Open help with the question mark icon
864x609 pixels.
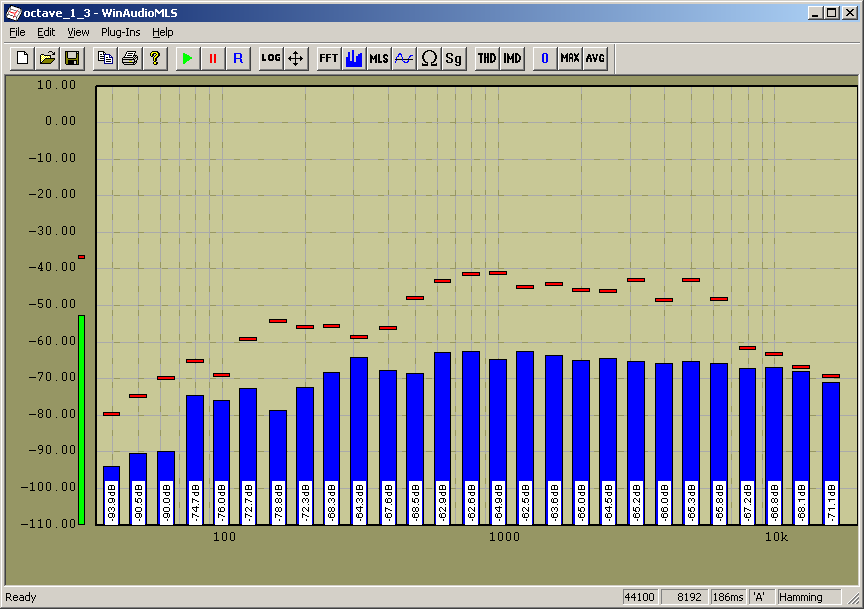(154, 58)
